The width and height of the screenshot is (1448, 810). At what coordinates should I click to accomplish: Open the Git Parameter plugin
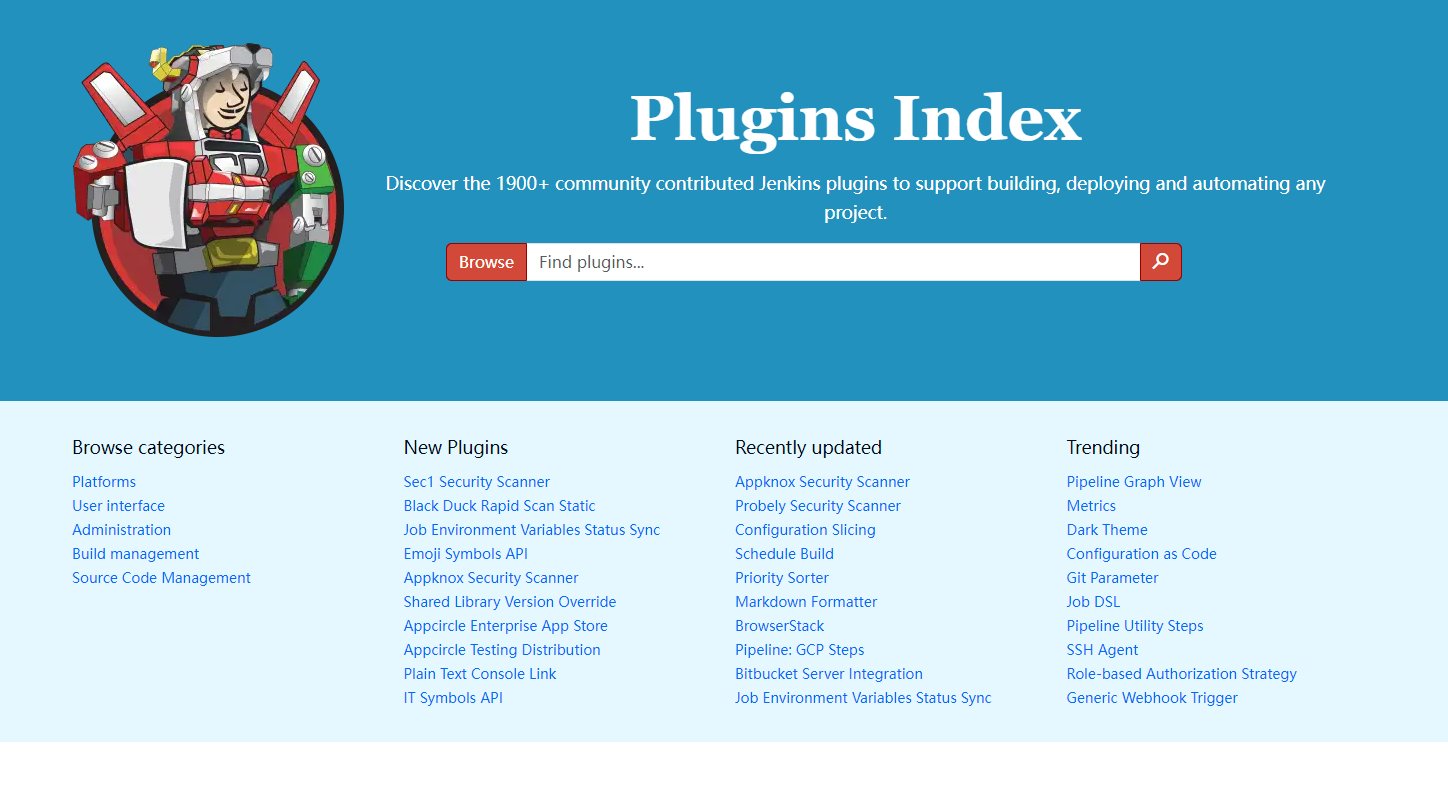pos(1112,578)
